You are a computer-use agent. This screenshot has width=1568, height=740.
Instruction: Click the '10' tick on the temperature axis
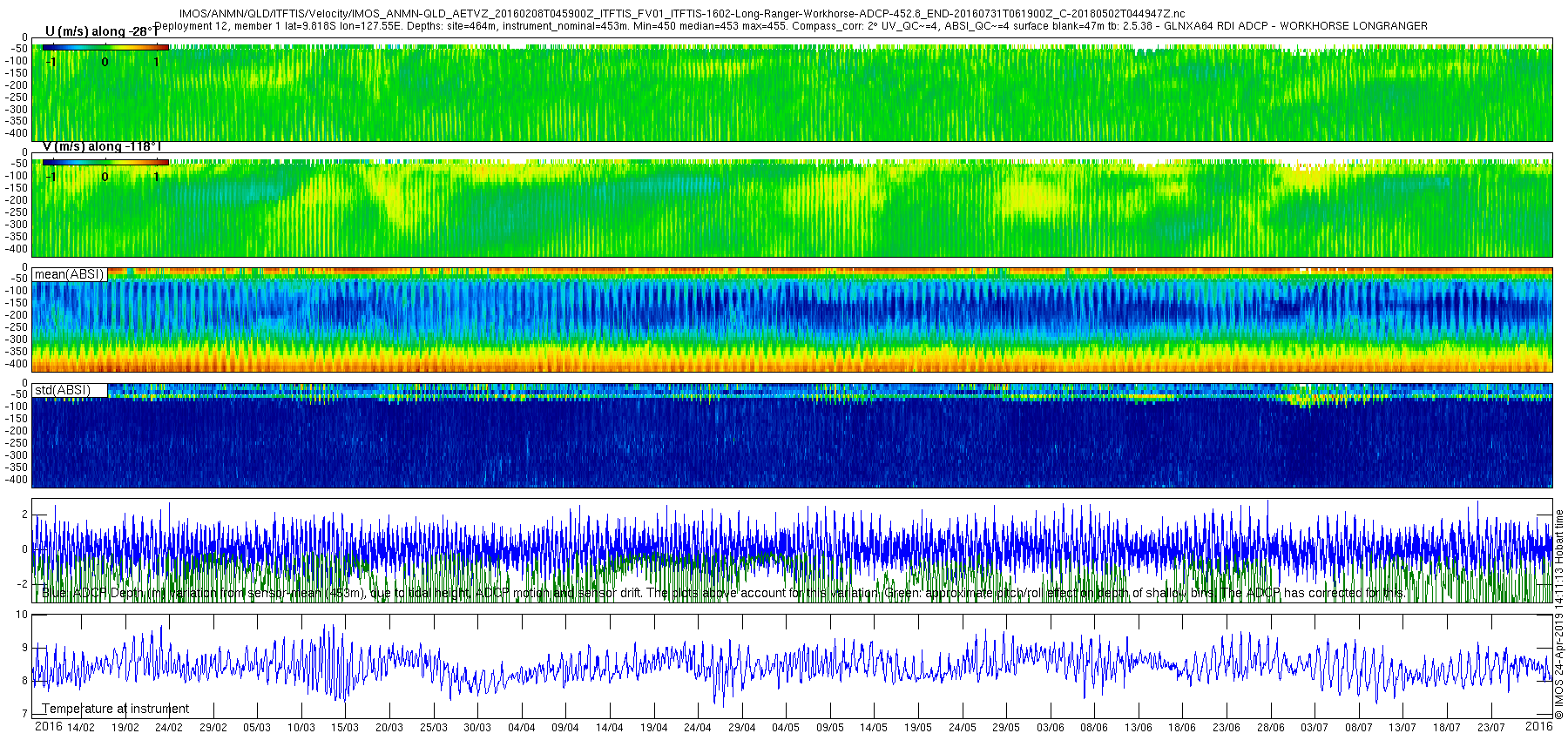(x=22, y=615)
